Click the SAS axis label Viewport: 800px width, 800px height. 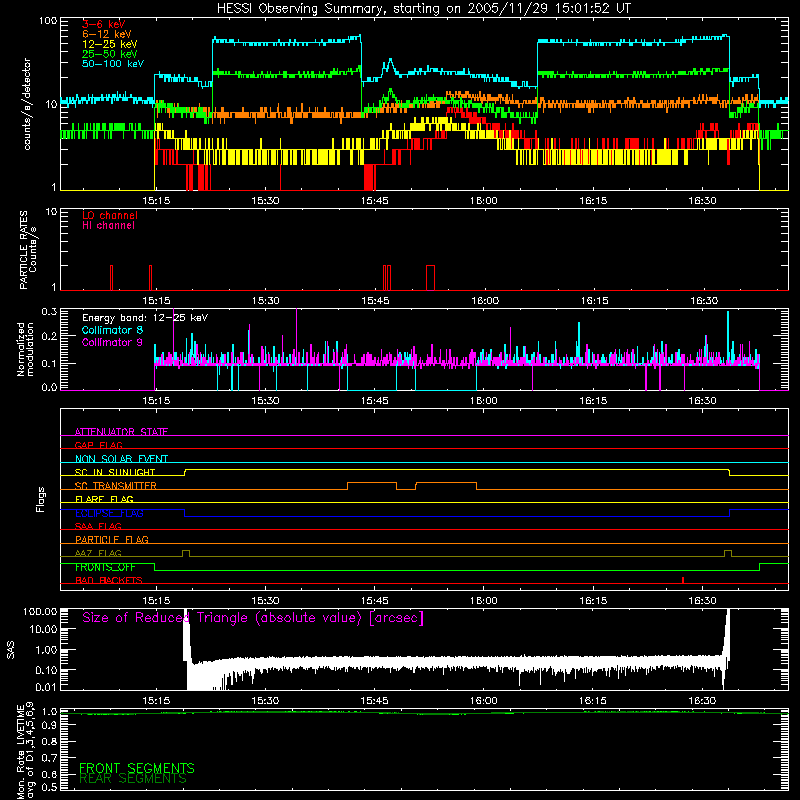click(x=11, y=650)
